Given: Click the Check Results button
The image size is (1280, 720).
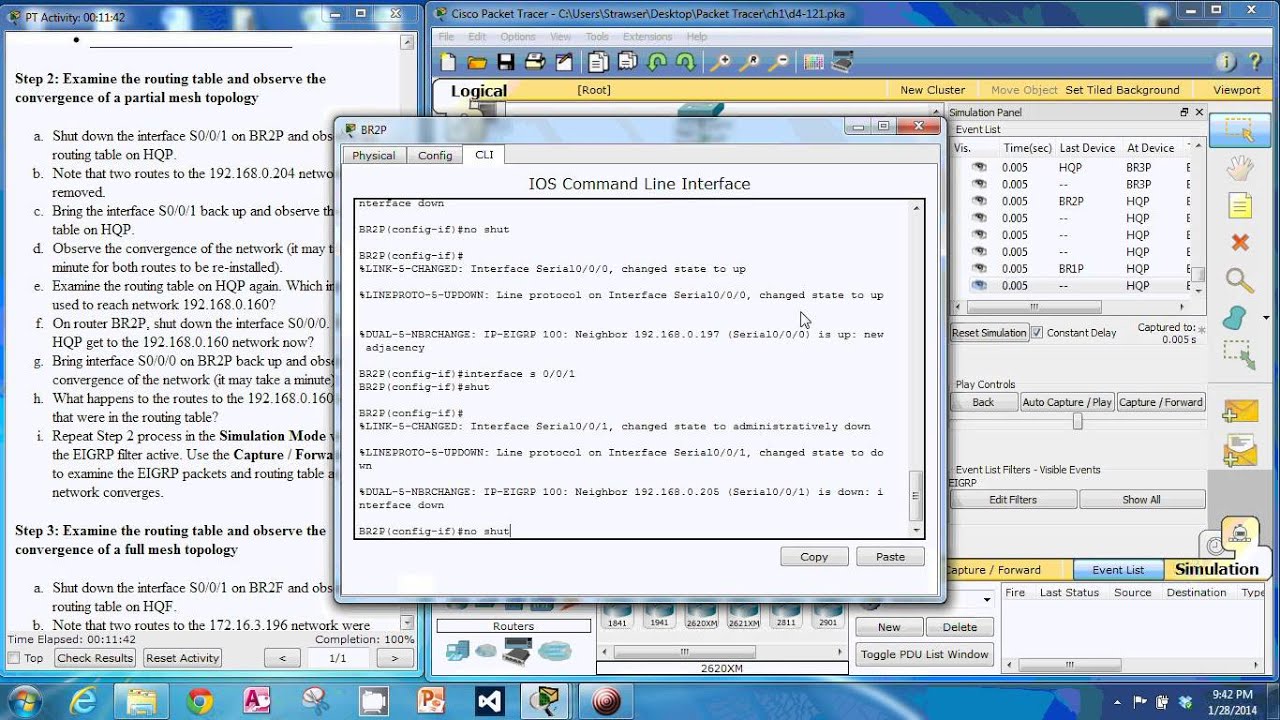Looking at the screenshot, I should coord(95,658).
